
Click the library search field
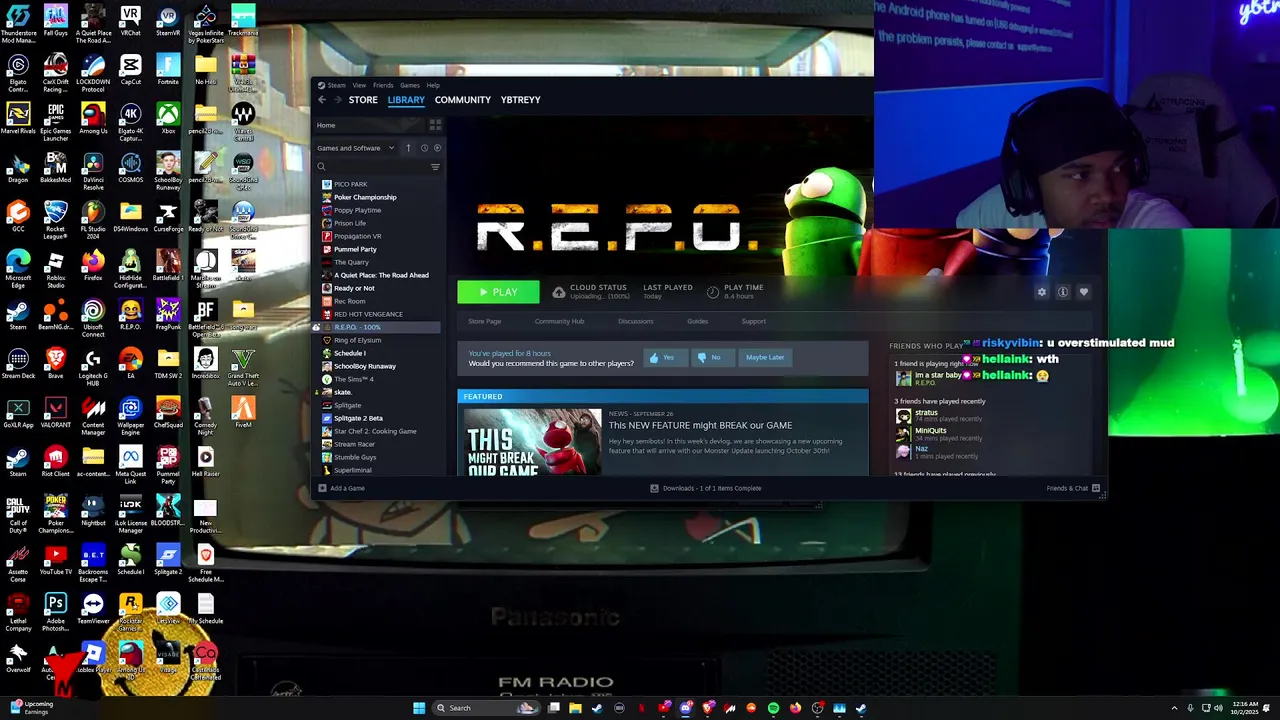click(x=371, y=167)
